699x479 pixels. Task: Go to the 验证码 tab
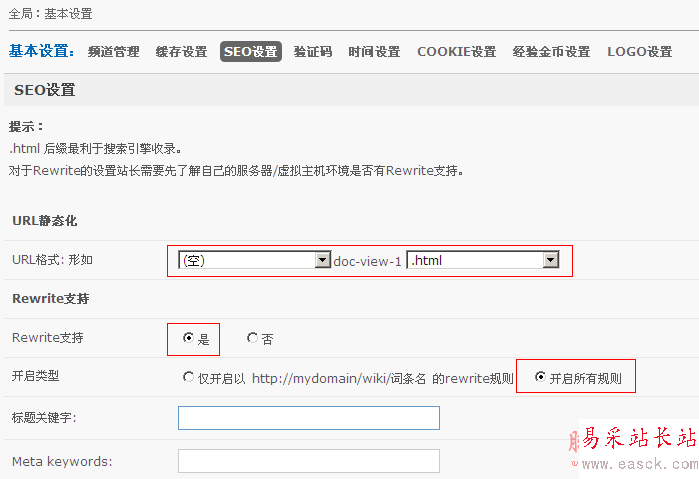tap(312, 52)
